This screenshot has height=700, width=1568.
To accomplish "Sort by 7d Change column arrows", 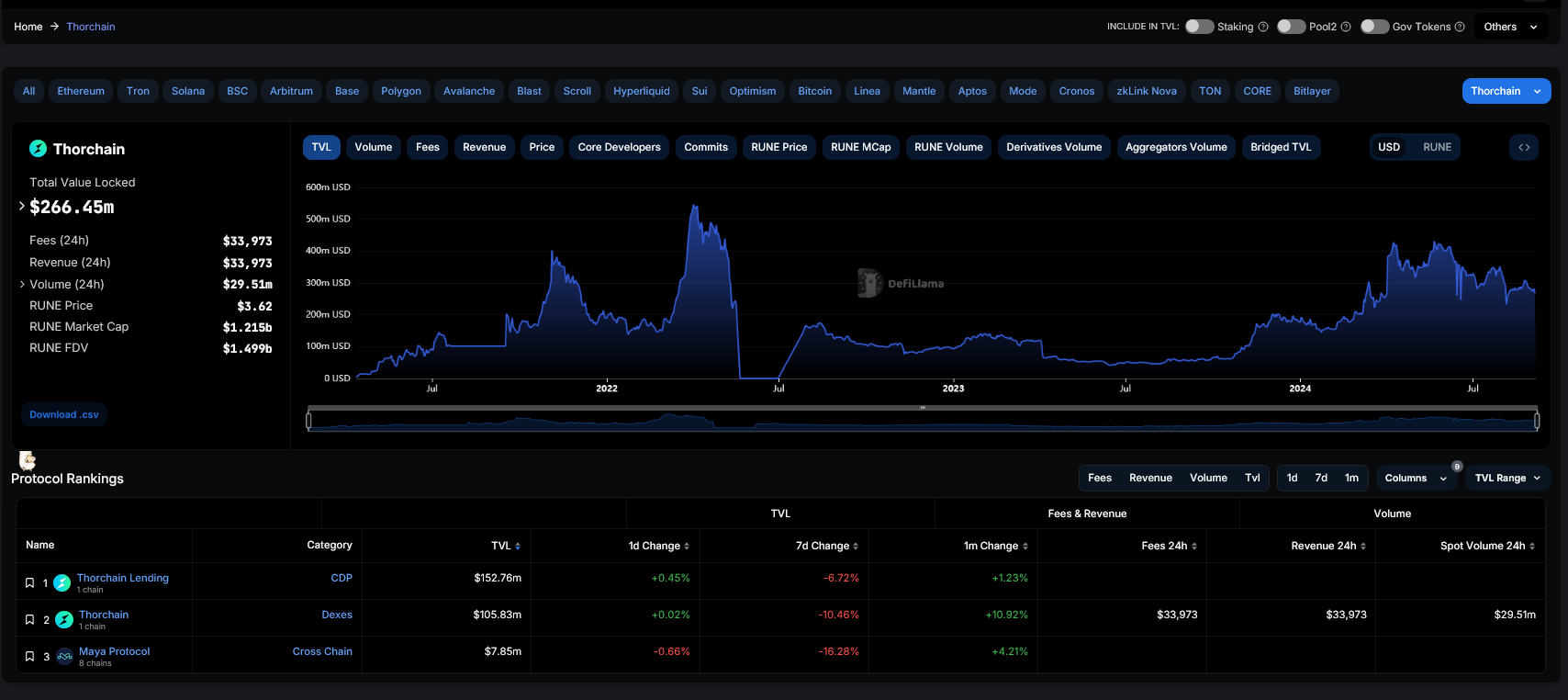I will [x=856, y=547].
